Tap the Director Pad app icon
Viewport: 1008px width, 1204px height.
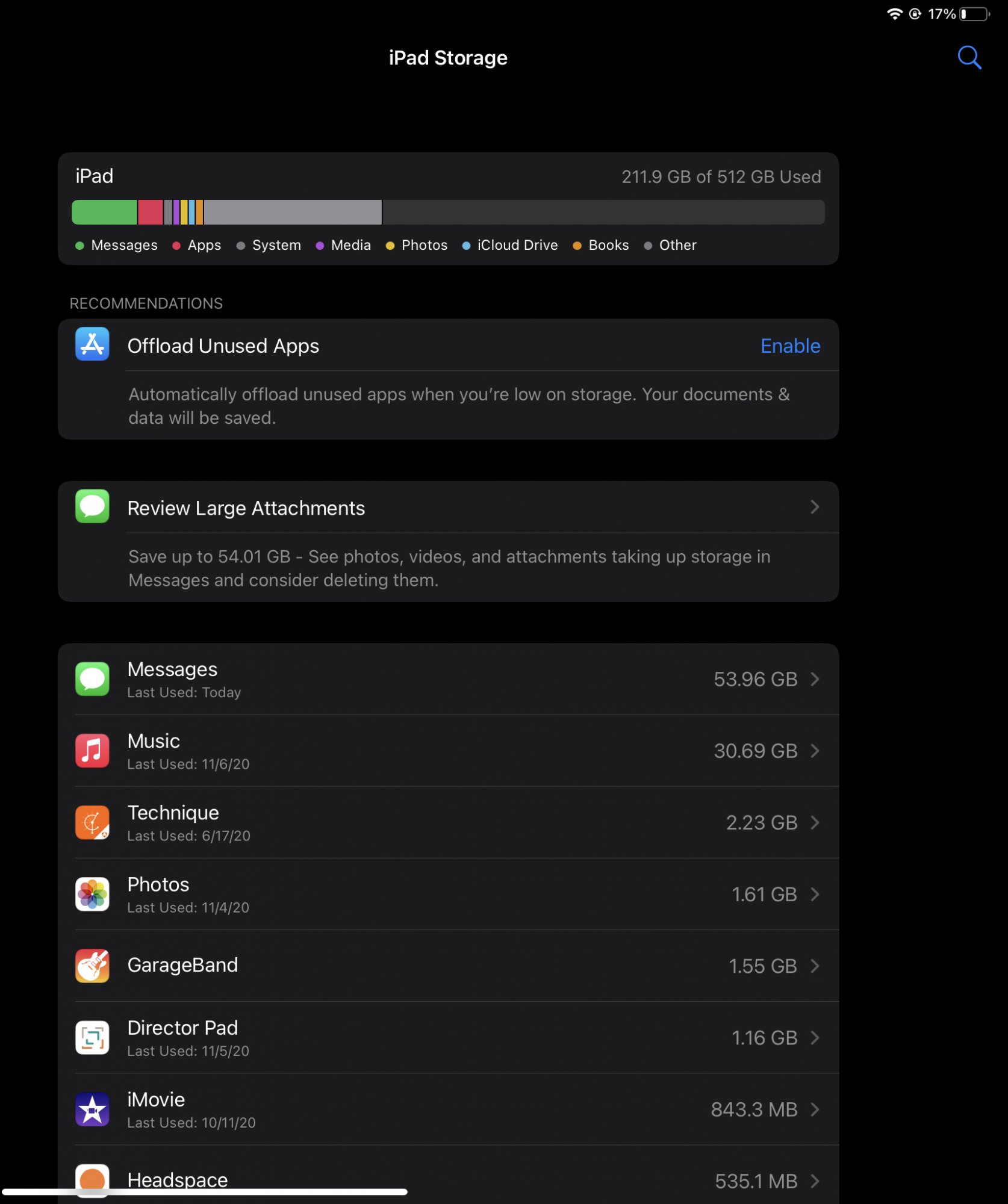pos(92,1037)
